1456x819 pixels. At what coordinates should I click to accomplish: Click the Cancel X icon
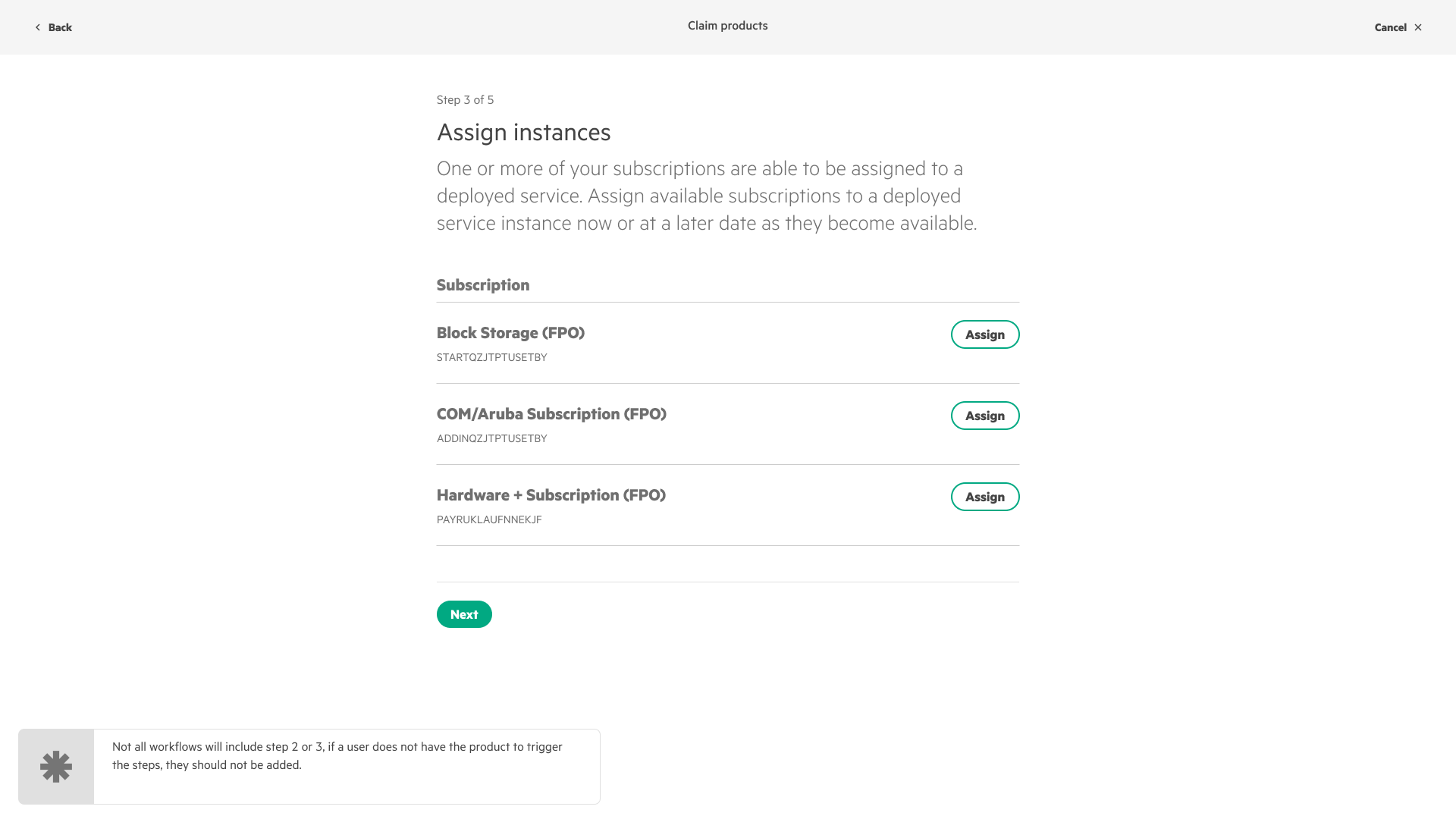1417,27
